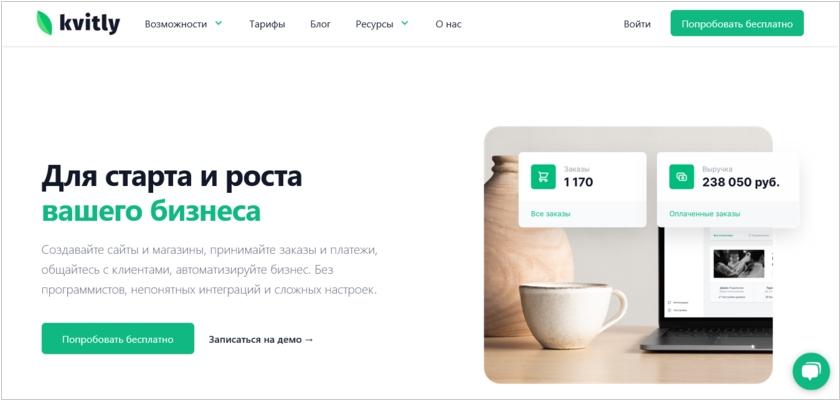
Task: Click the laptop dashboard photo thumbnail
Action: (x=739, y=263)
